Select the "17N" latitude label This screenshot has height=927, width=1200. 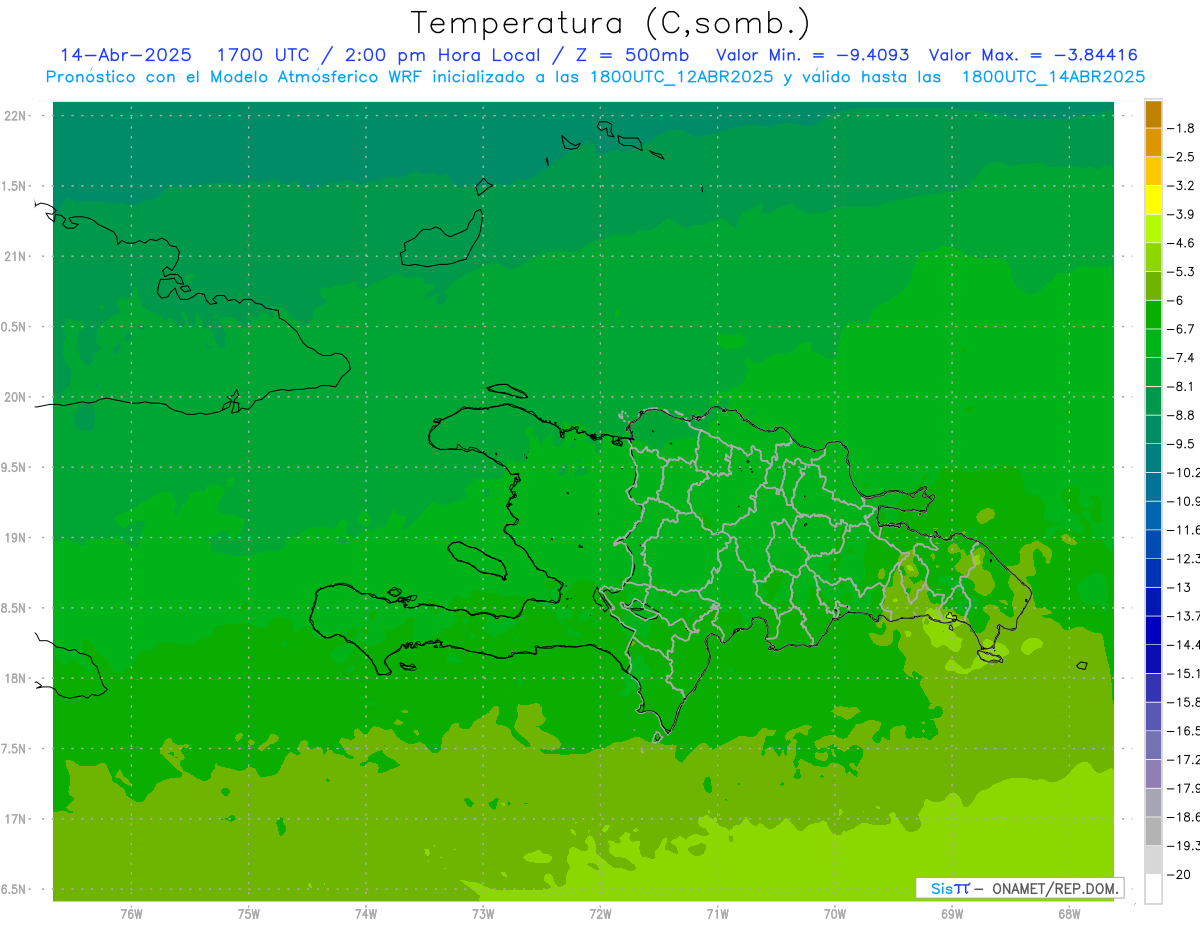[15, 820]
